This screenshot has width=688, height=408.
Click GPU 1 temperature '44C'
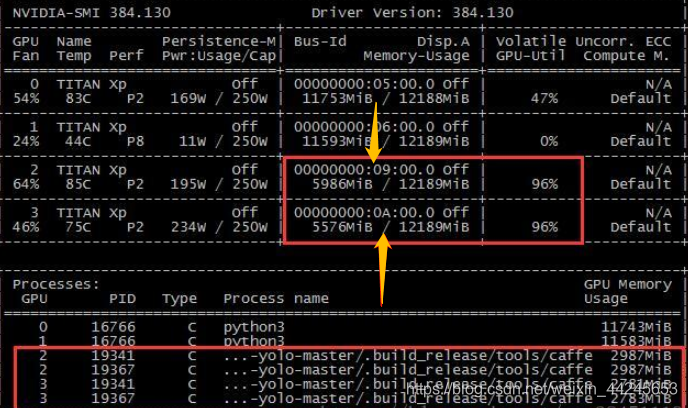78,141
